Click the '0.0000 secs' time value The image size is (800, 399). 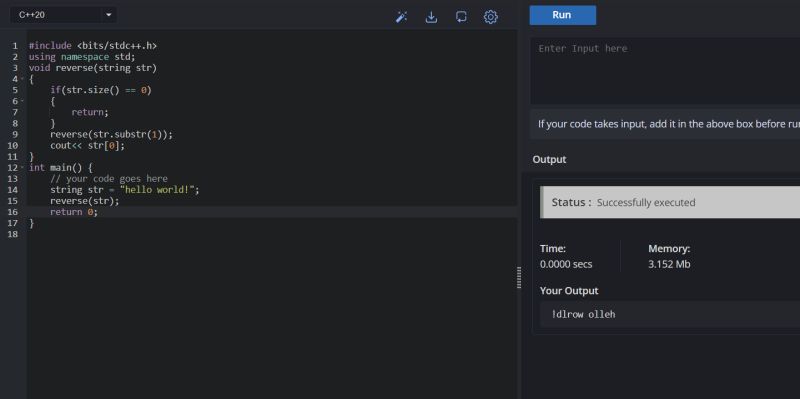pyautogui.click(x=566, y=264)
